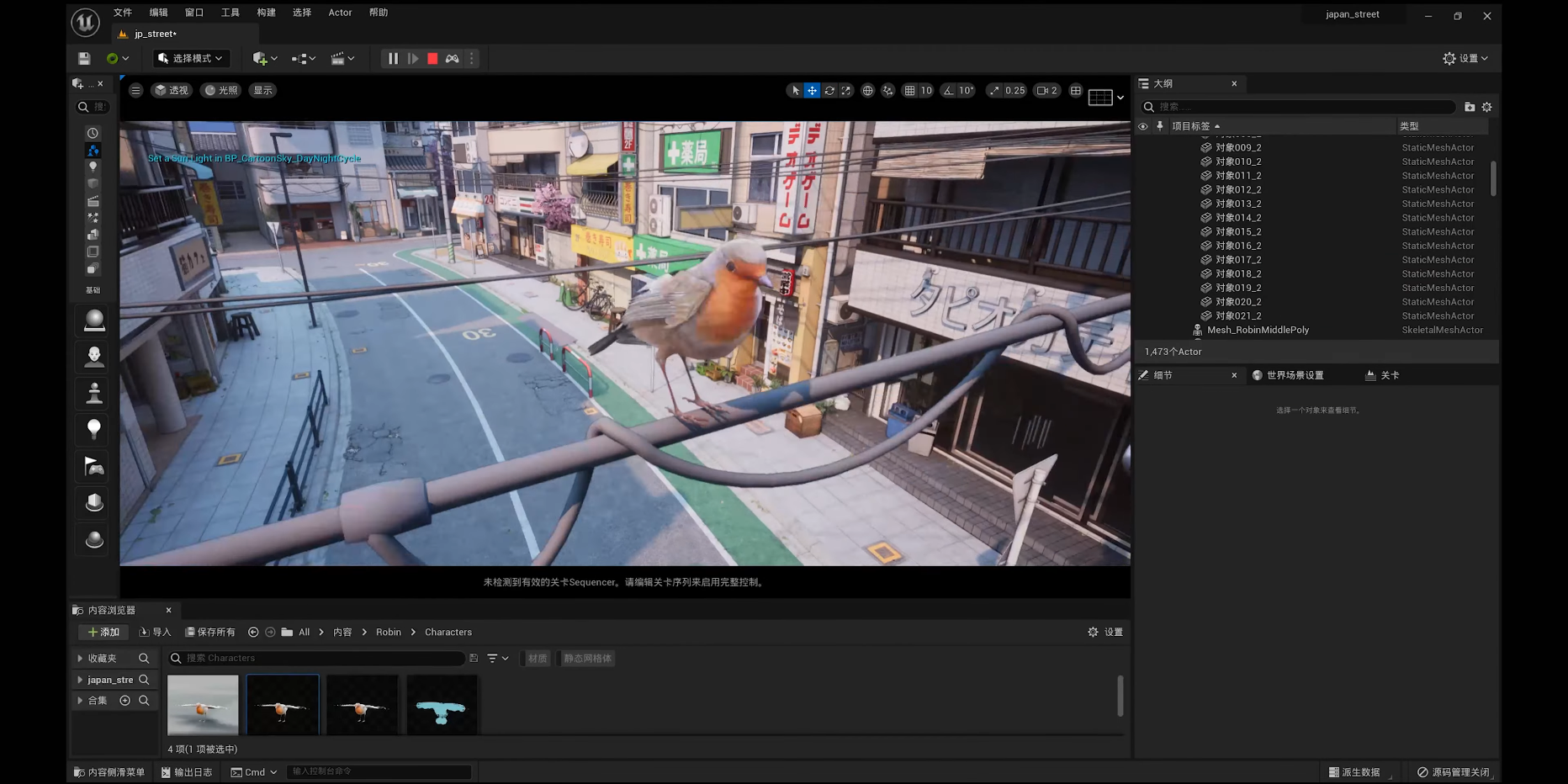Switch to the 世界场景设置 tab
This screenshot has width=1568, height=784.
[x=1295, y=376]
